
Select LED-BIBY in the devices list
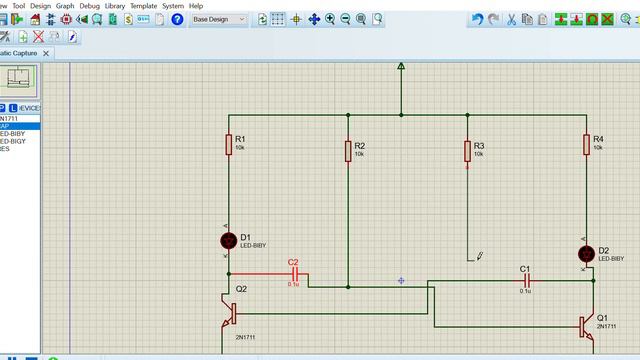click(20, 133)
